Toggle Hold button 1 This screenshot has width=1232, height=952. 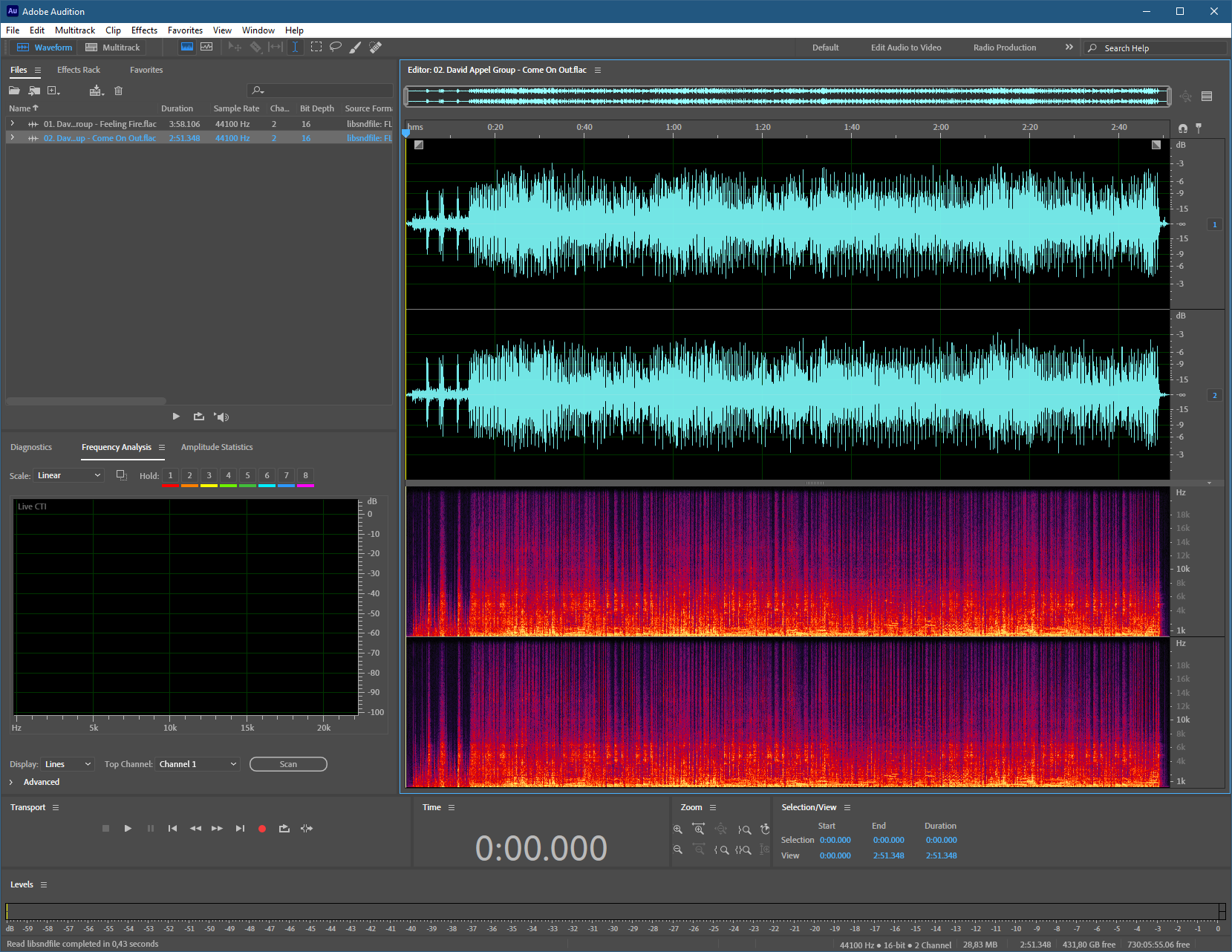[x=170, y=475]
